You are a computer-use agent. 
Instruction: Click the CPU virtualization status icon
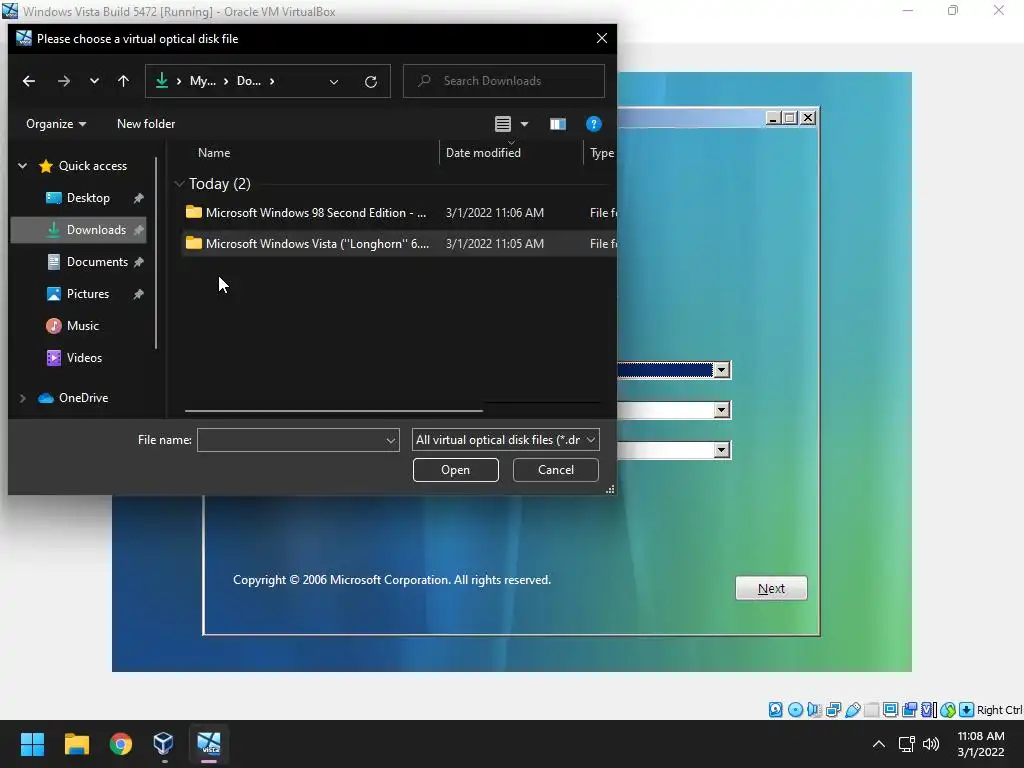pyautogui.click(x=929, y=710)
